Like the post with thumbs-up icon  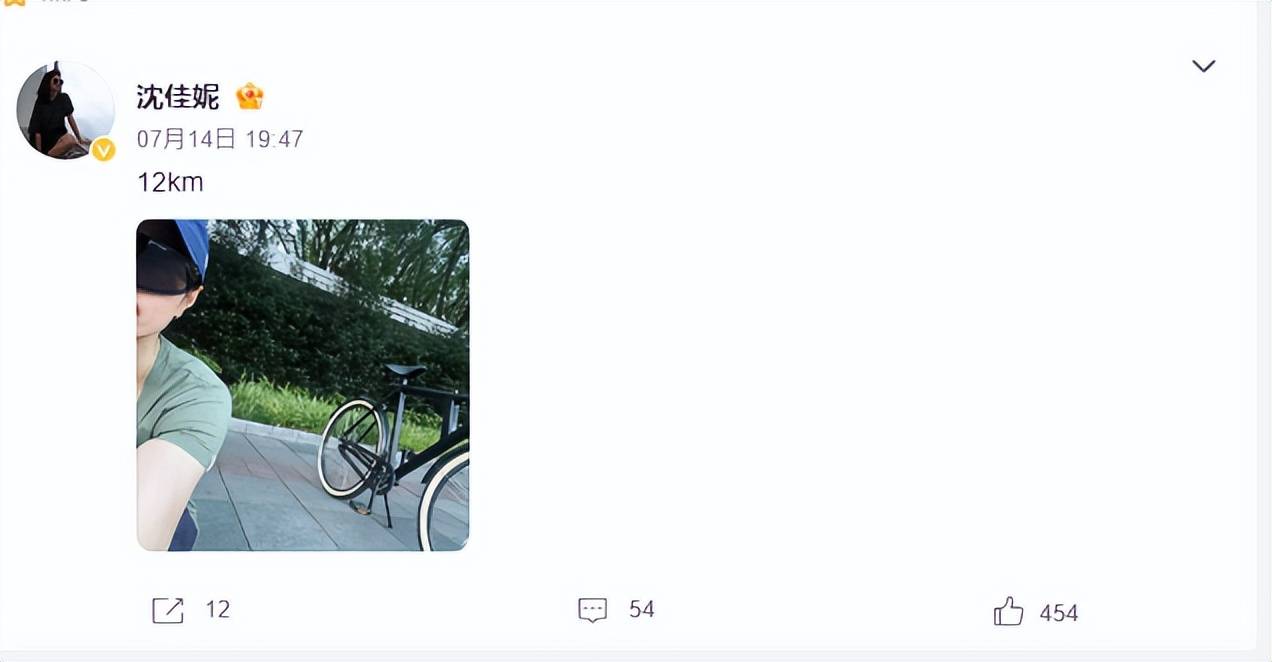click(x=1008, y=611)
